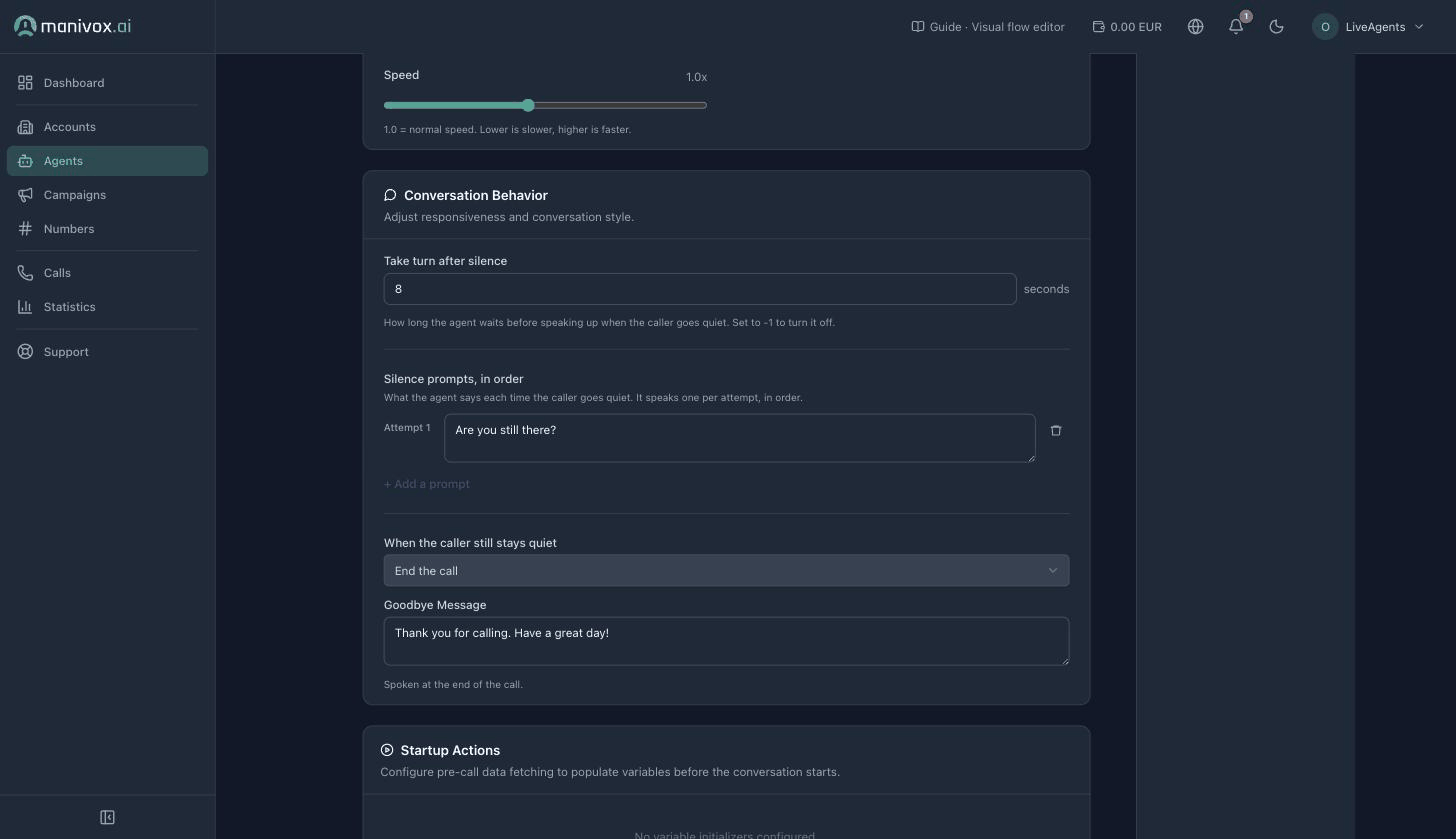Click the Campaigns megaphone icon

[25, 195]
